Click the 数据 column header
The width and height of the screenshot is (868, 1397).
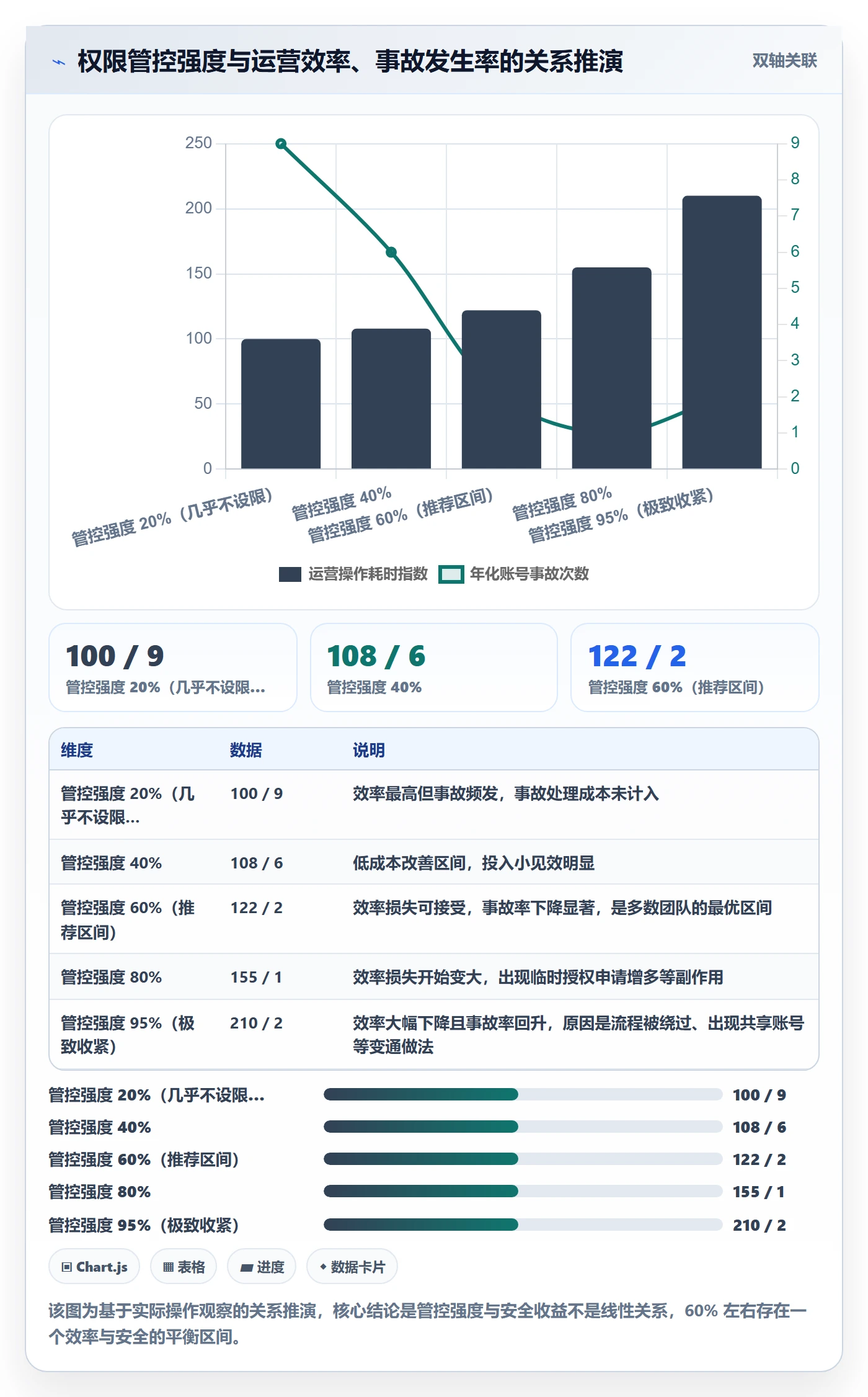246,750
